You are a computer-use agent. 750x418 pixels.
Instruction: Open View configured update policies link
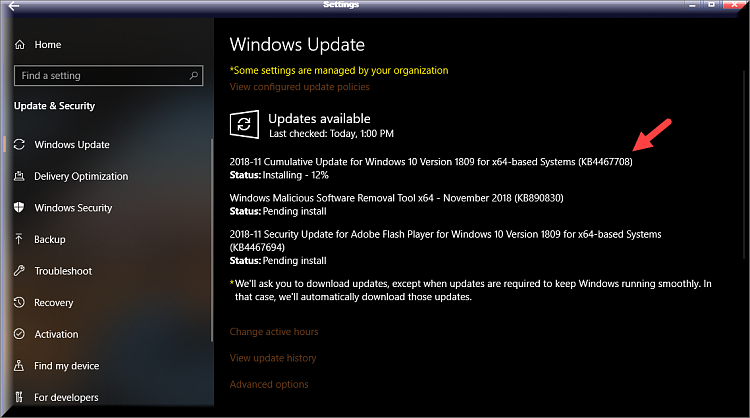[299, 87]
